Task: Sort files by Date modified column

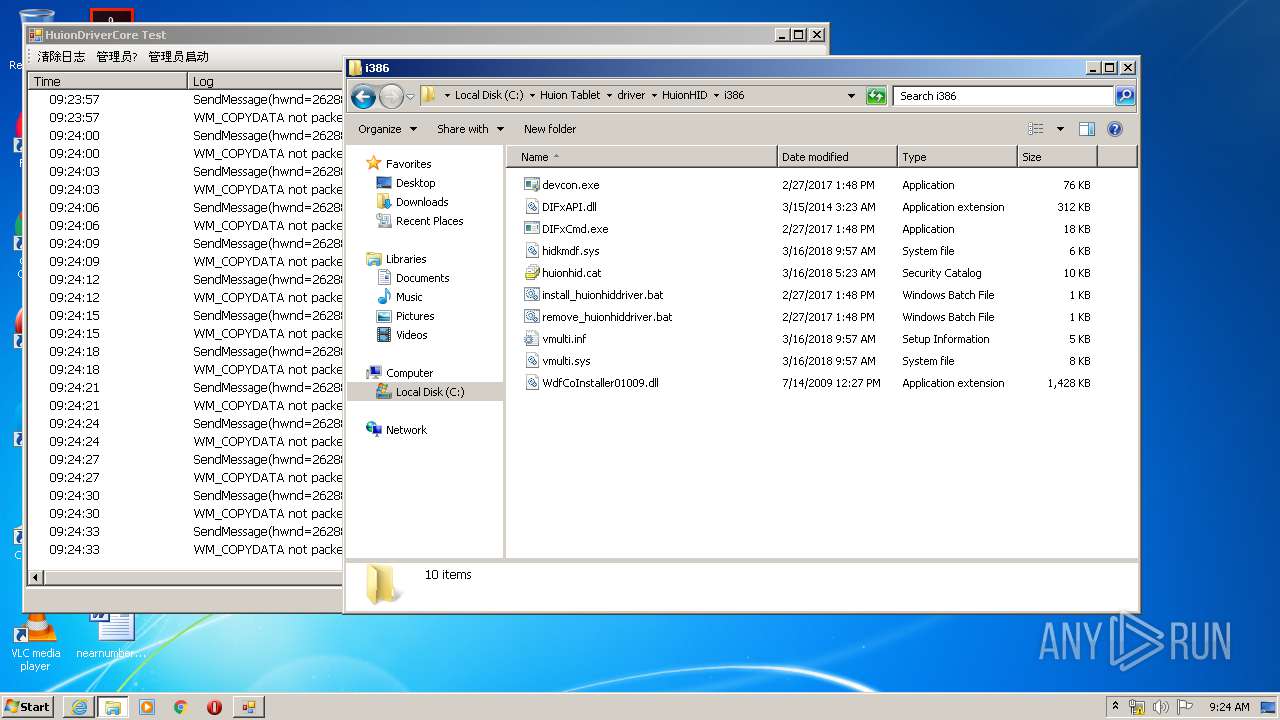Action: [837, 157]
